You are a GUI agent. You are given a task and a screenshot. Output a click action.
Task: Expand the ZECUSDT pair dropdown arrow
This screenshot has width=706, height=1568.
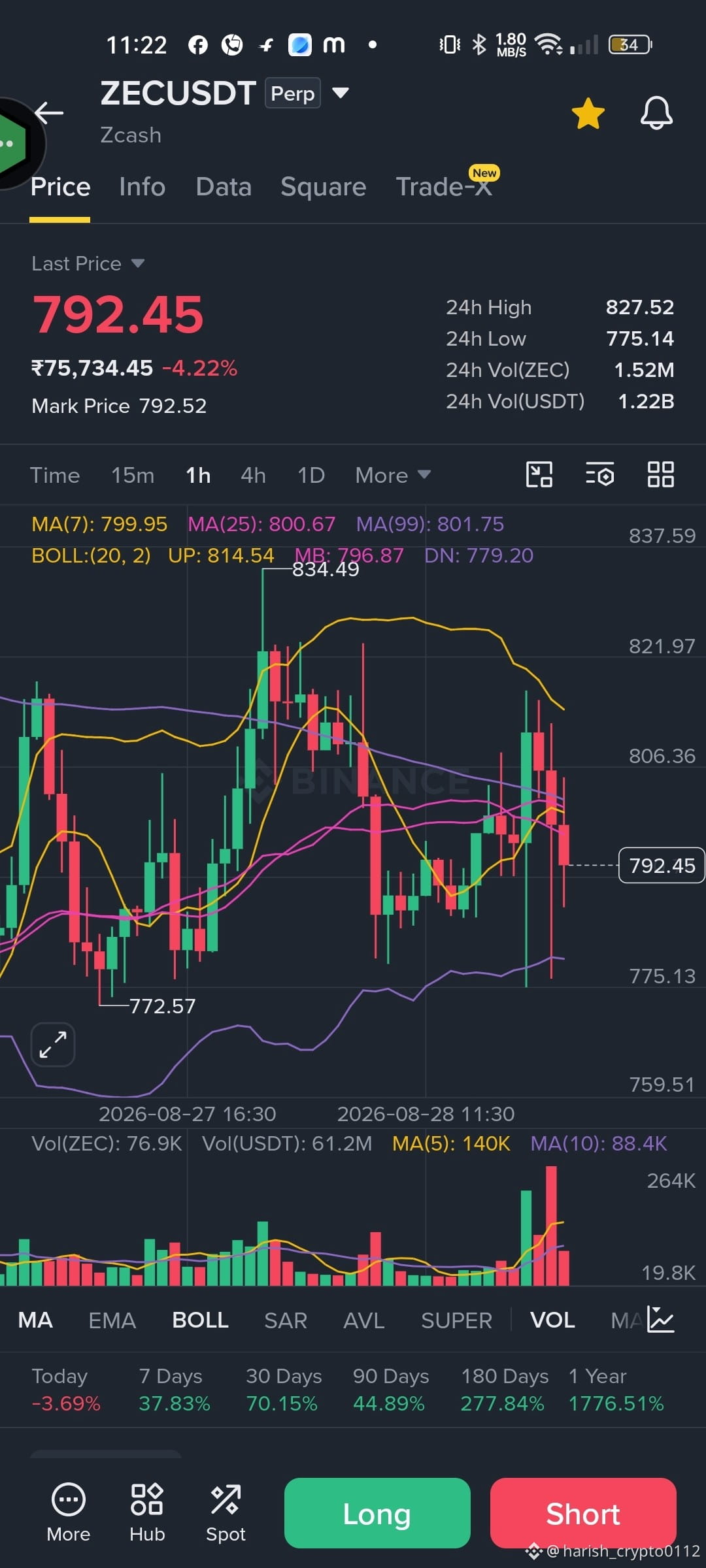[x=340, y=93]
